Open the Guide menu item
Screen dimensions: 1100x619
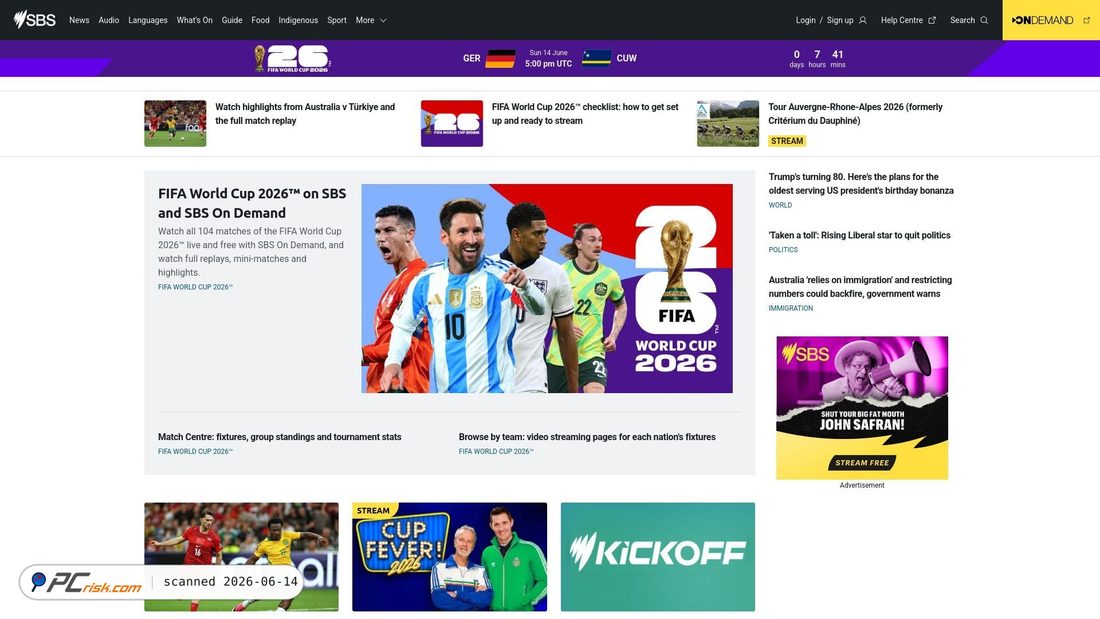pyautogui.click(x=232, y=20)
